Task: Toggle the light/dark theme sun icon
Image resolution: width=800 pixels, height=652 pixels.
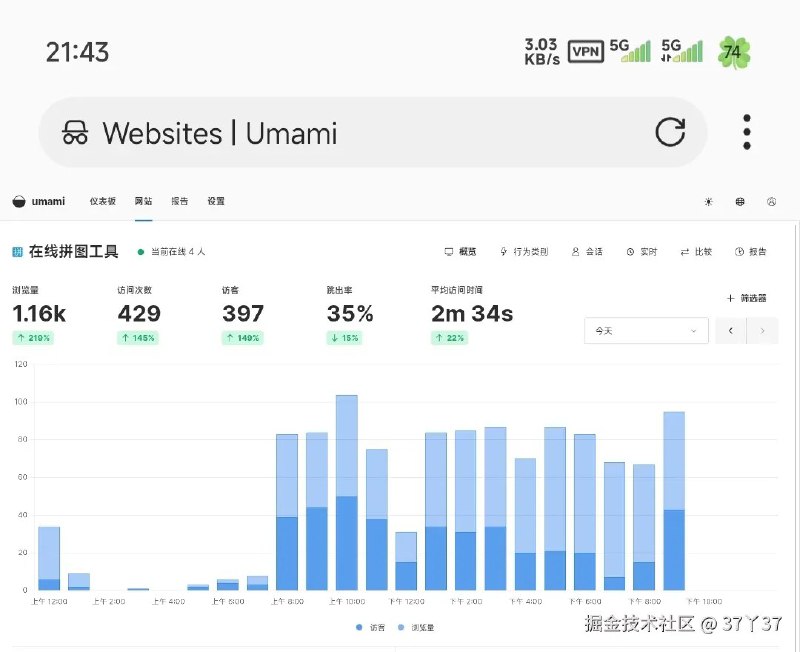Action: point(707,201)
